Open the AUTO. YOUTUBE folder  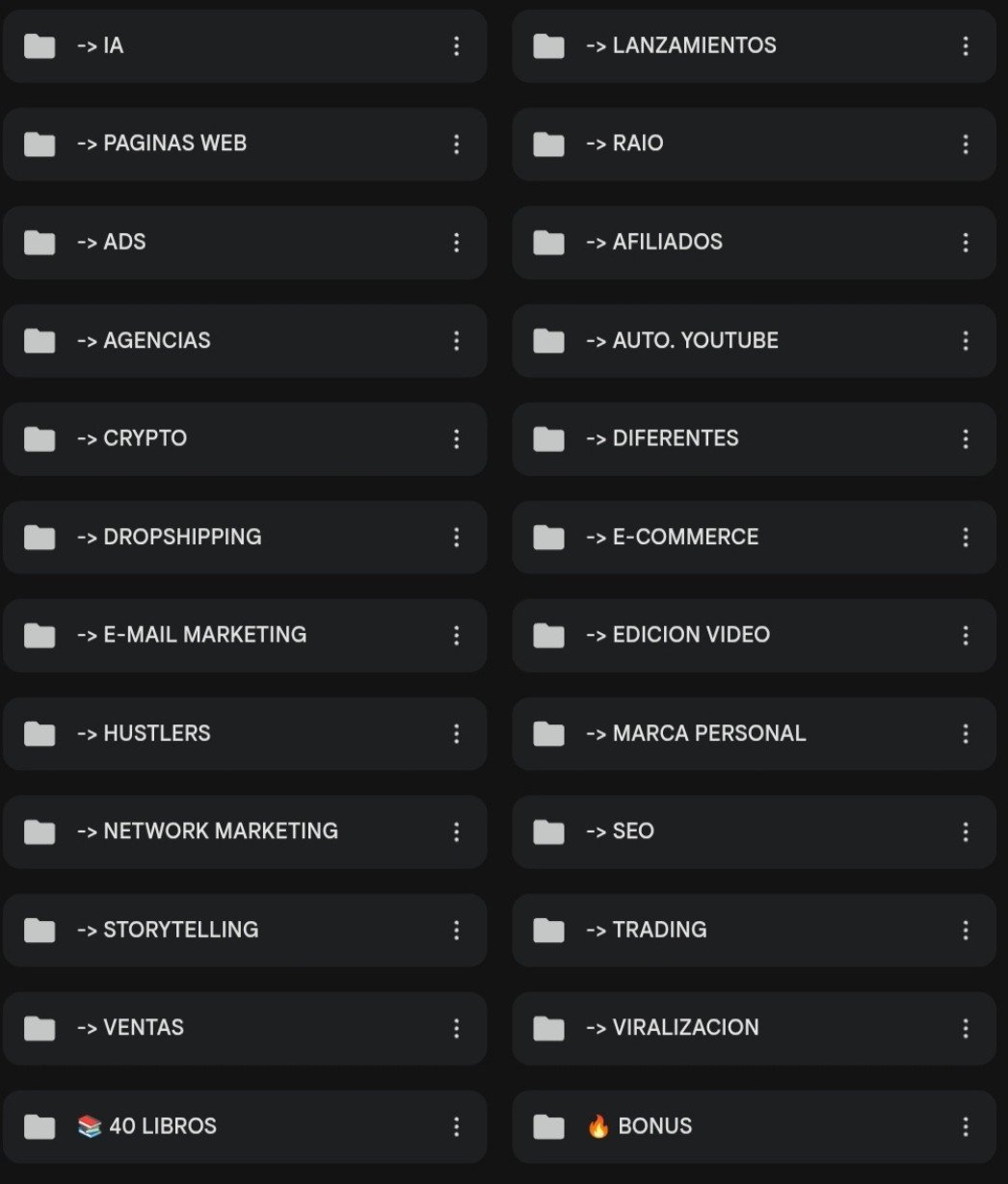tap(754, 341)
